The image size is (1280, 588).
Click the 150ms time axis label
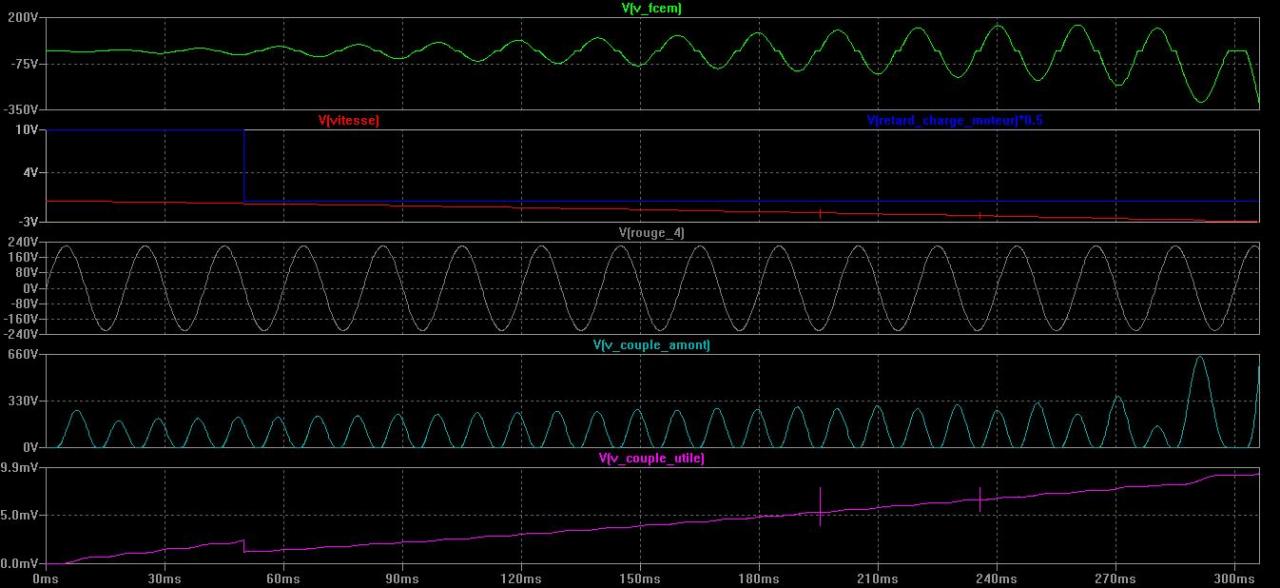[x=640, y=579]
